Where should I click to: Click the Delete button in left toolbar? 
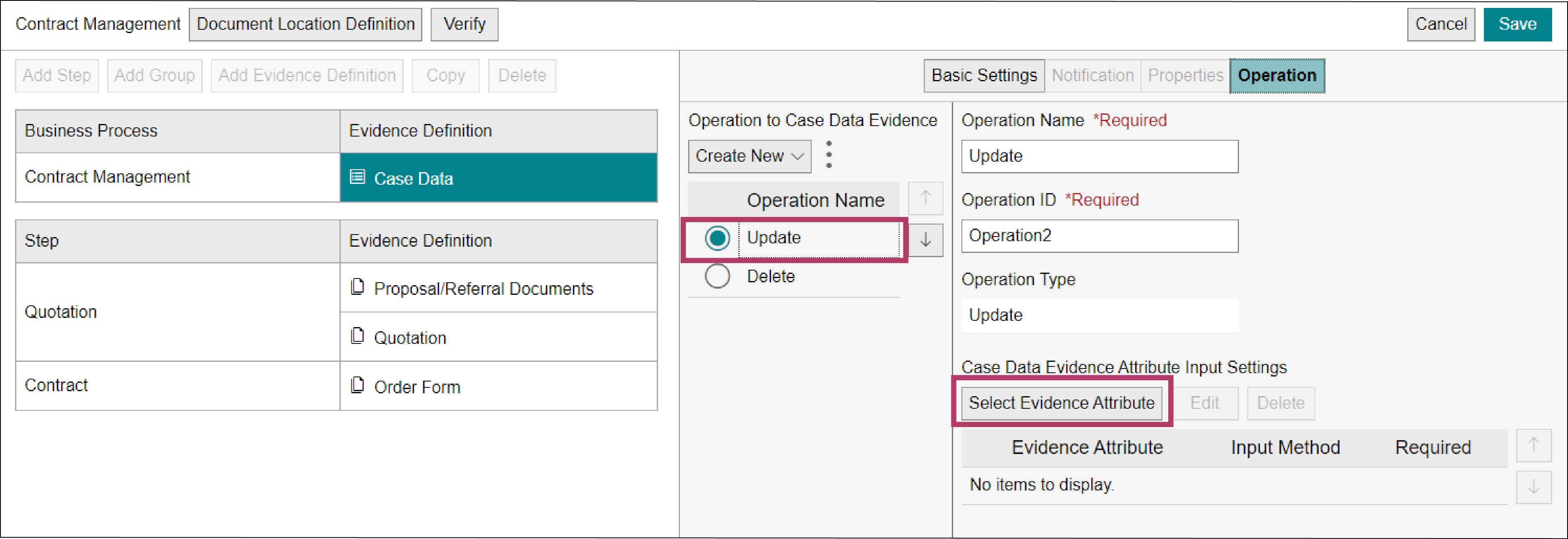522,75
